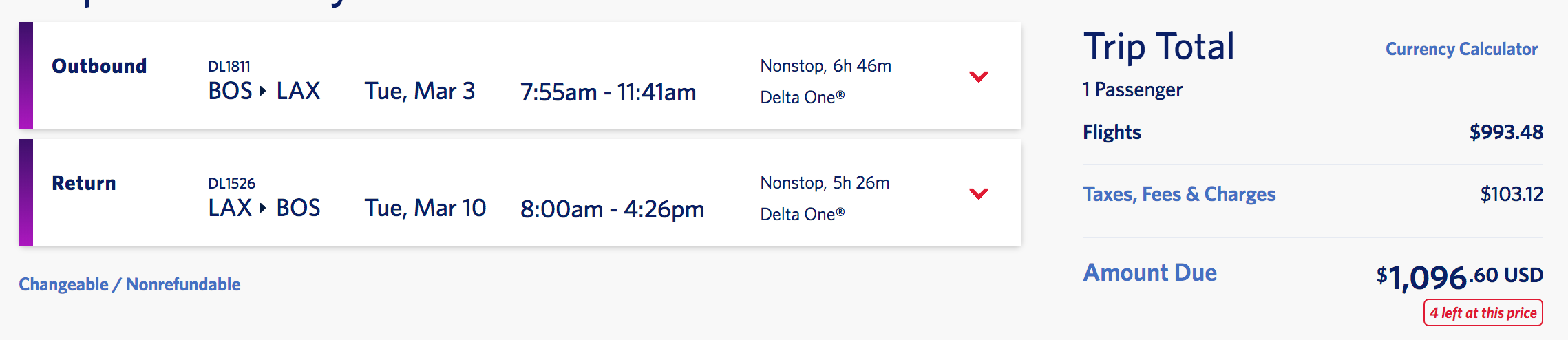Click the purple accent bar on the Return card
The width and height of the screenshot is (1568, 340).
[26, 193]
